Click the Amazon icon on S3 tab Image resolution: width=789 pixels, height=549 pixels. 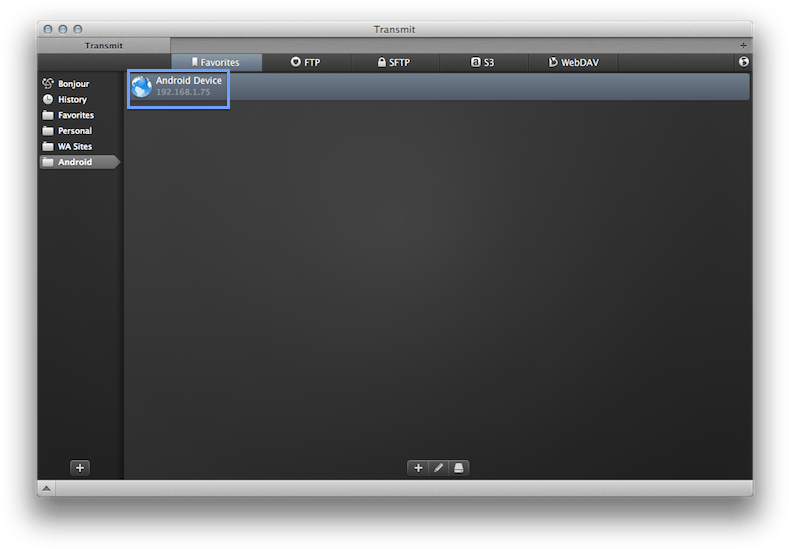pyautogui.click(x=476, y=62)
